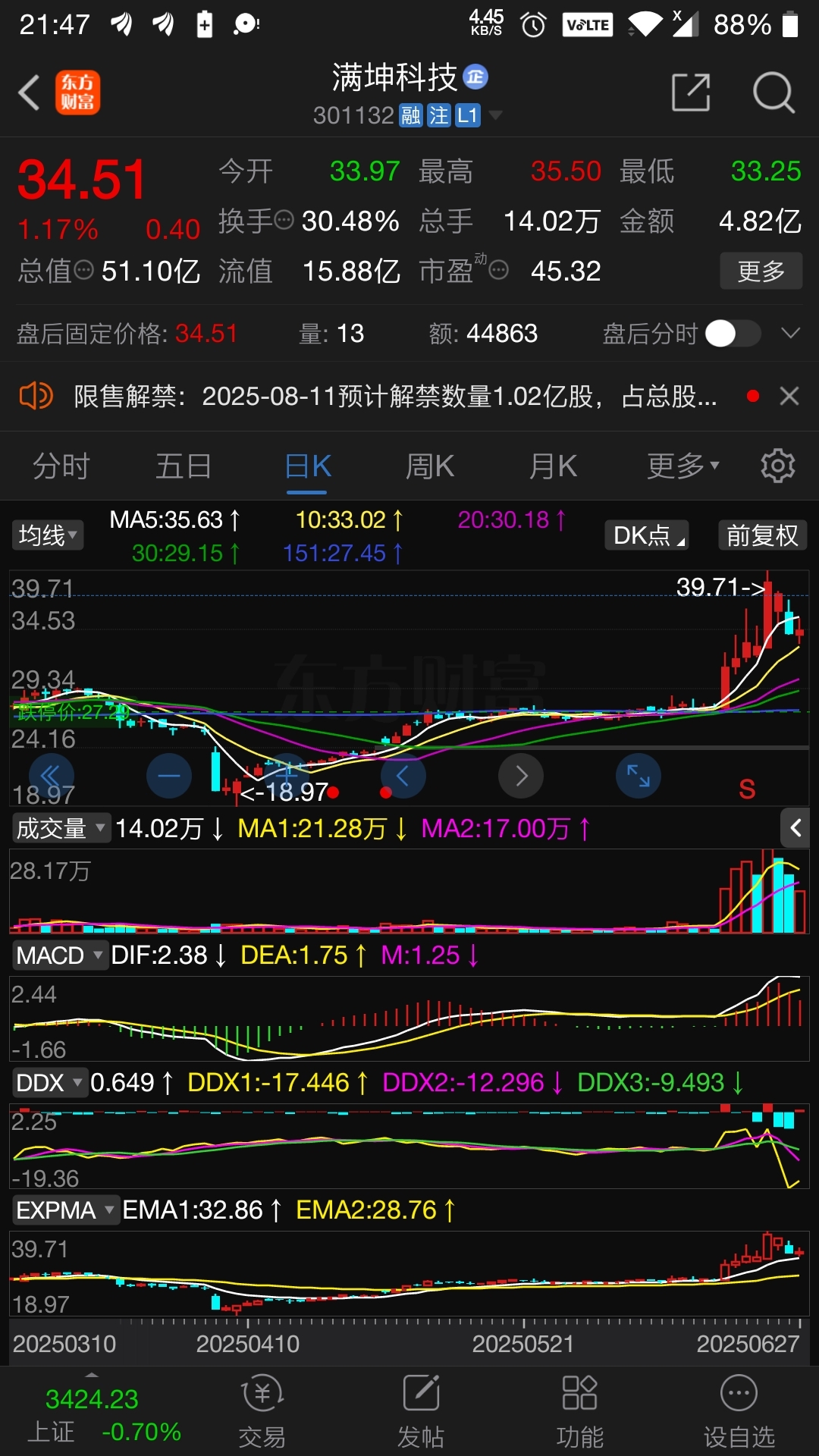
Task: Expand after-hours fixed price panel
Action: point(790,333)
